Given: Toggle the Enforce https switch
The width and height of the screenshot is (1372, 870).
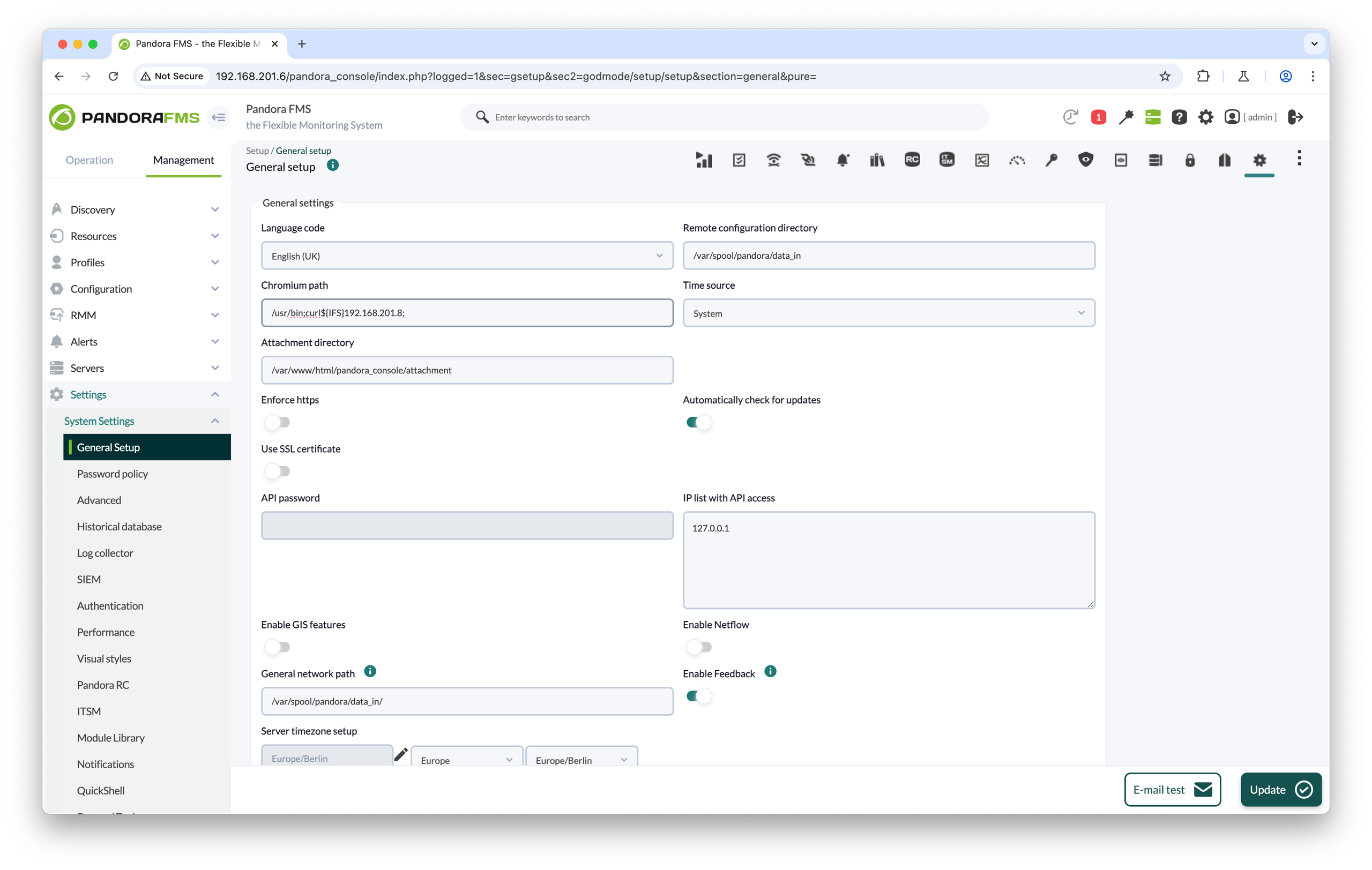Looking at the screenshot, I should coord(278,422).
